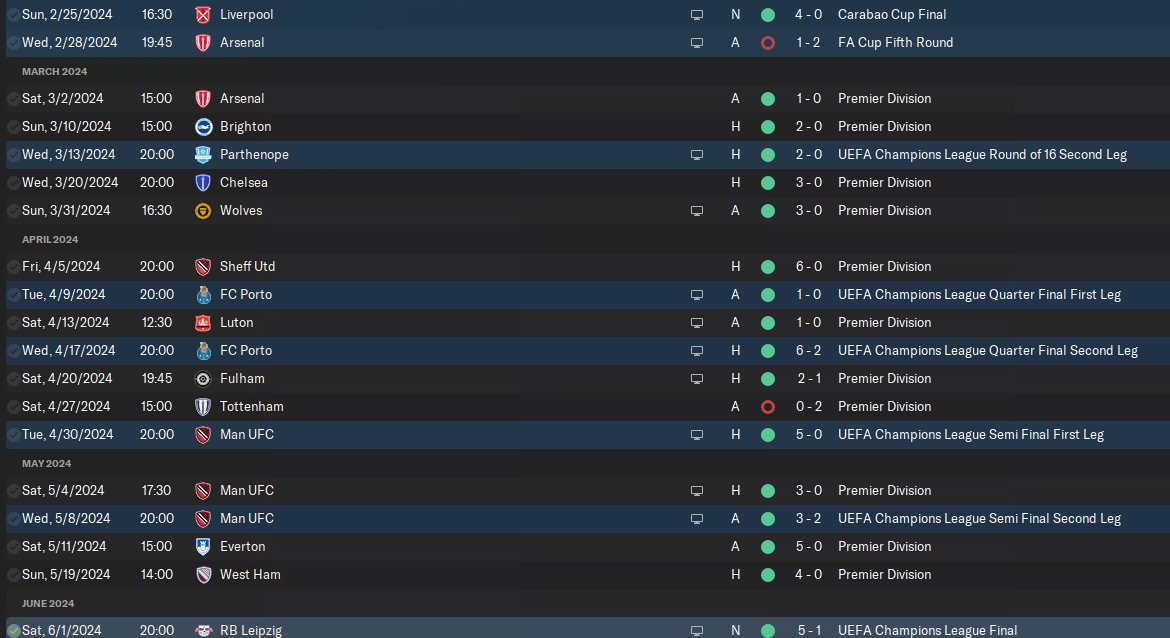Viewport: 1170px width, 638px height.
Task: Open the Chelsea team link
Action: (243, 183)
